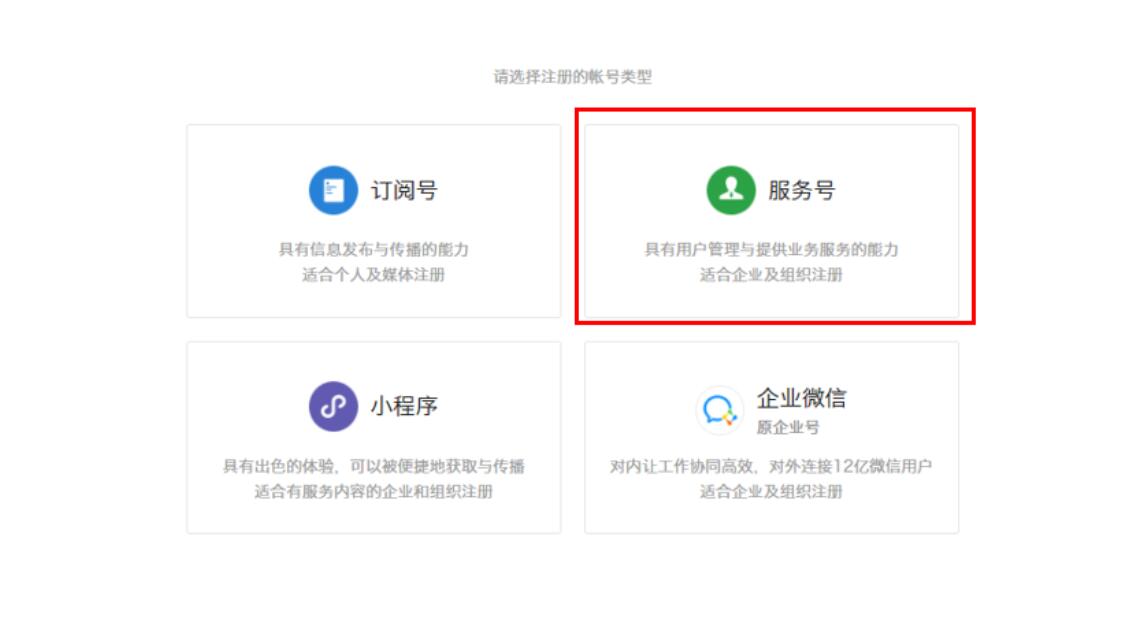The height and width of the screenshot is (623, 1121).
Task: Click 适合企业及组织注册 under 企业微信
Action: click(771, 491)
